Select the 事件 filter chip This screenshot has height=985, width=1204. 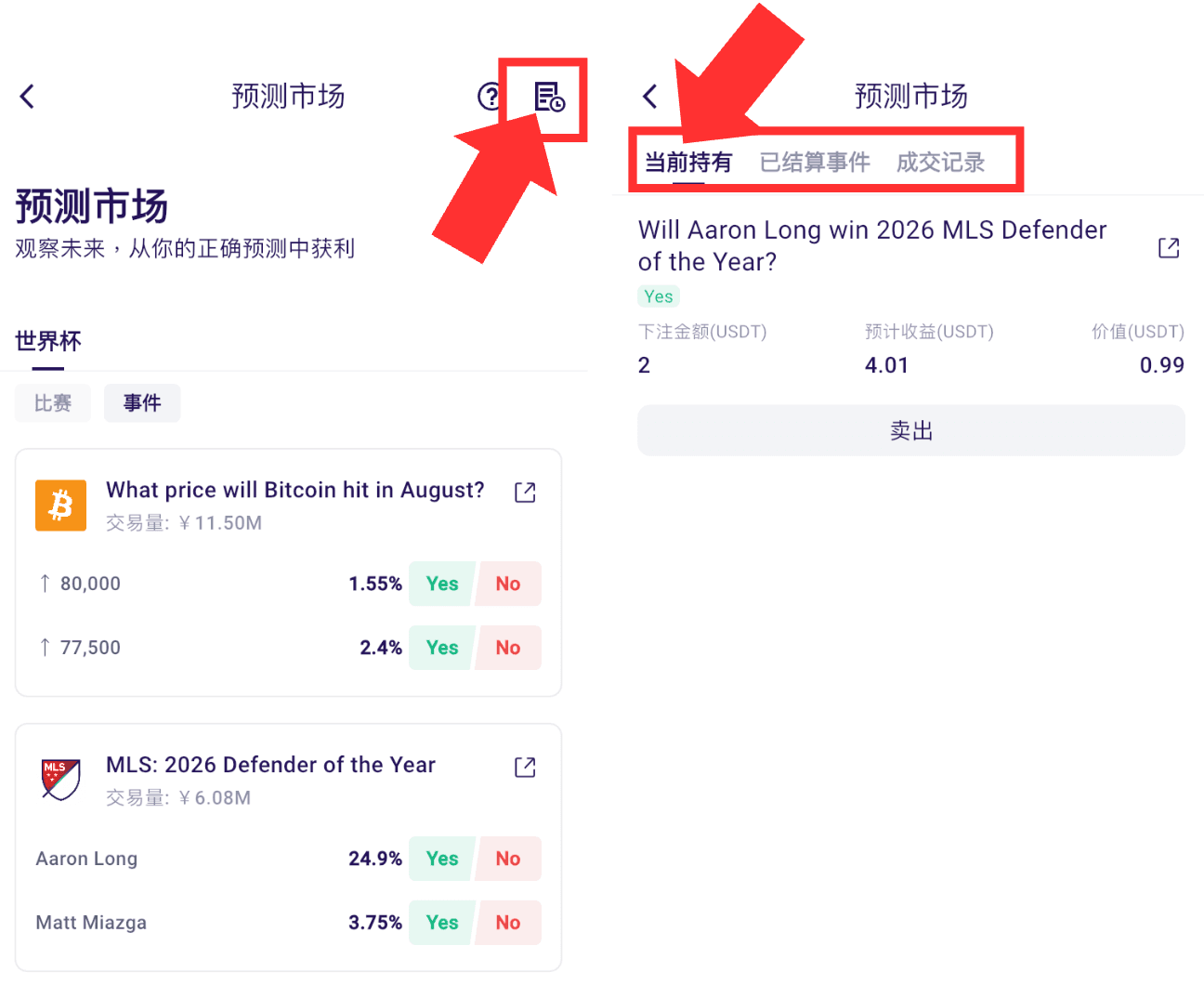[x=142, y=403]
